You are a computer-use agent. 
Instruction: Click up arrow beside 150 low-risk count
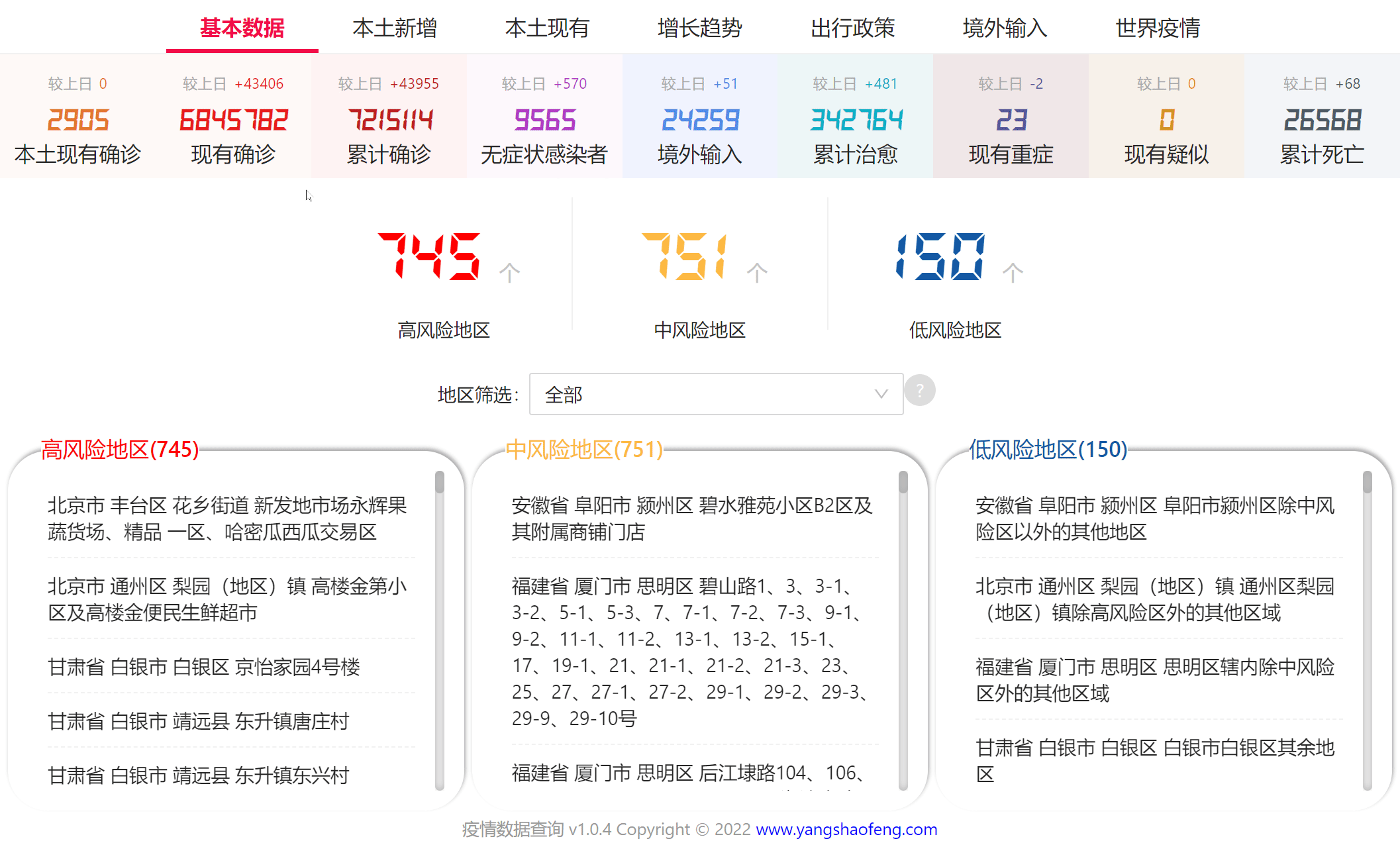(x=1013, y=272)
